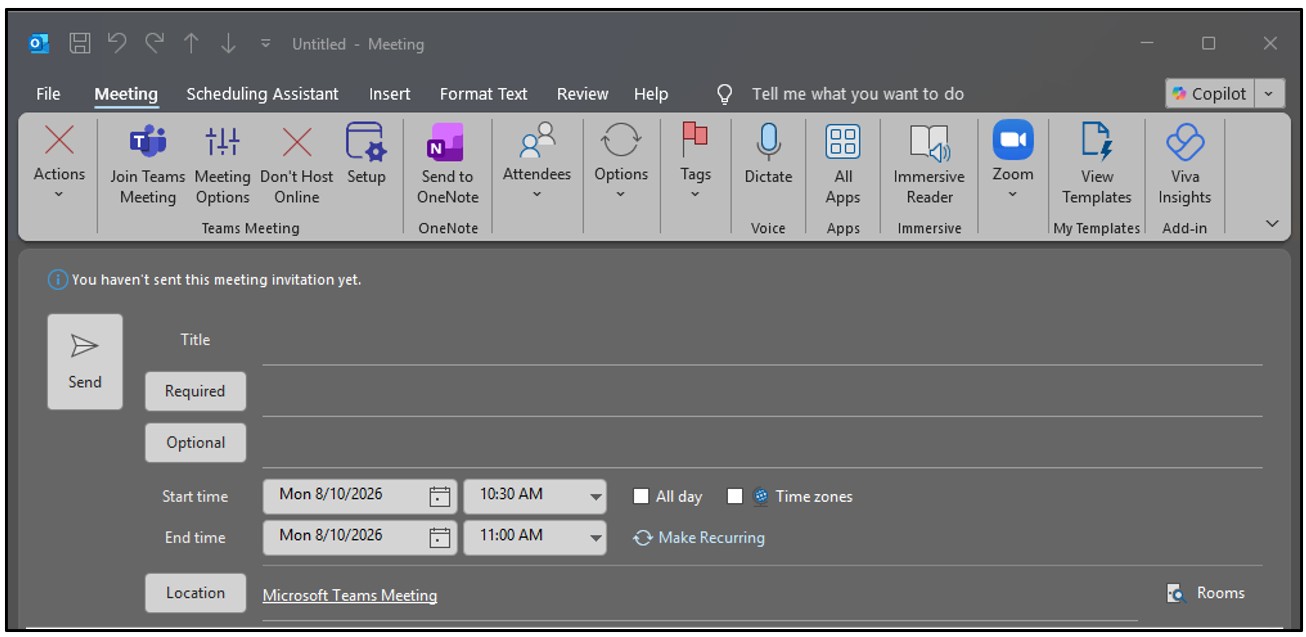
Task: Click into the Title field
Action: click(762, 342)
